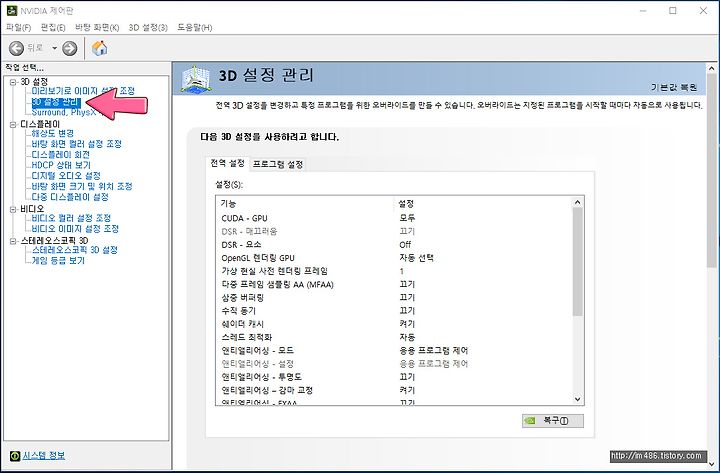Click the system info icon next to 시스템 정보
The image size is (720, 473).
click(15, 456)
